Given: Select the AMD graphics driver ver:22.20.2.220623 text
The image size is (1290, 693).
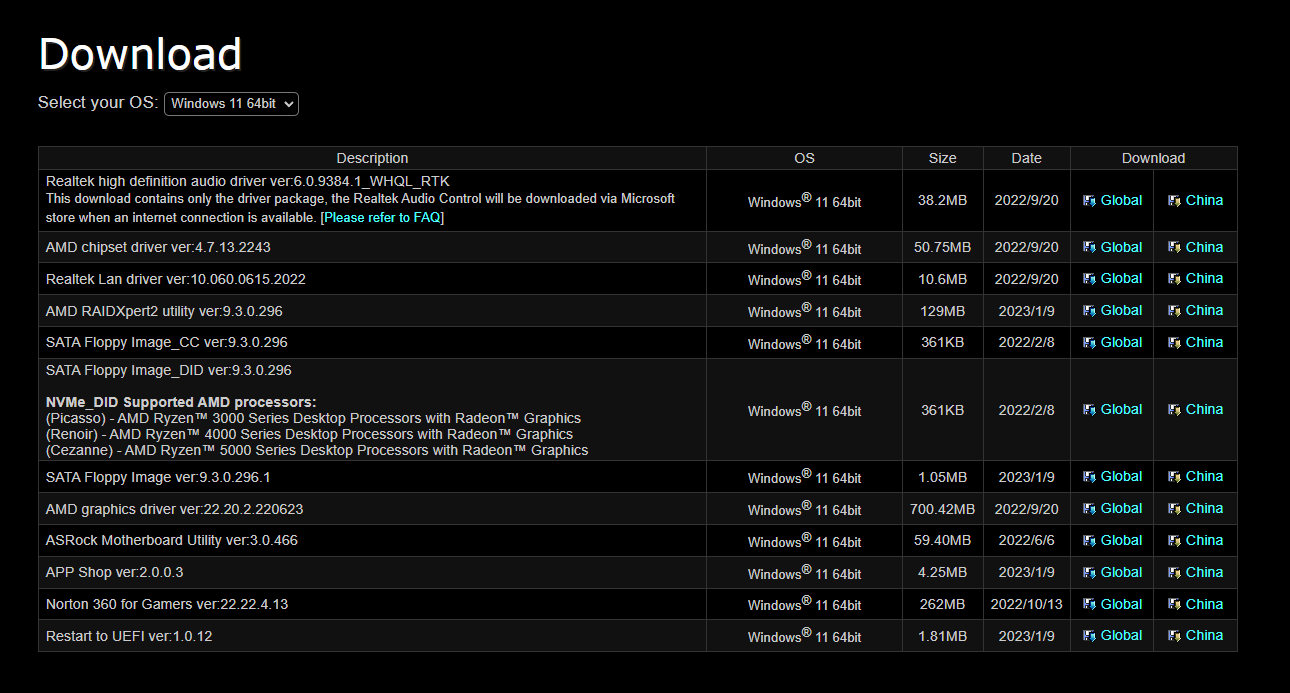Looking at the screenshot, I should click(174, 509).
